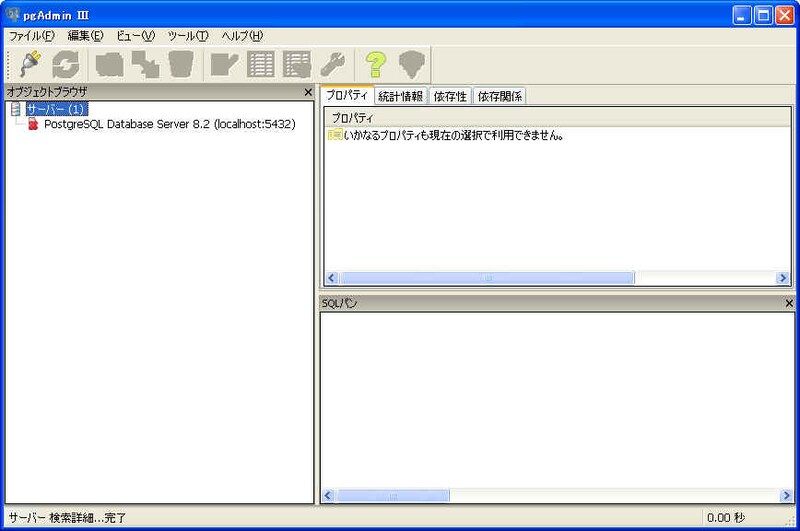Click the greyed create-object toolbar icon
800x531 pixels.
click(x=145, y=64)
